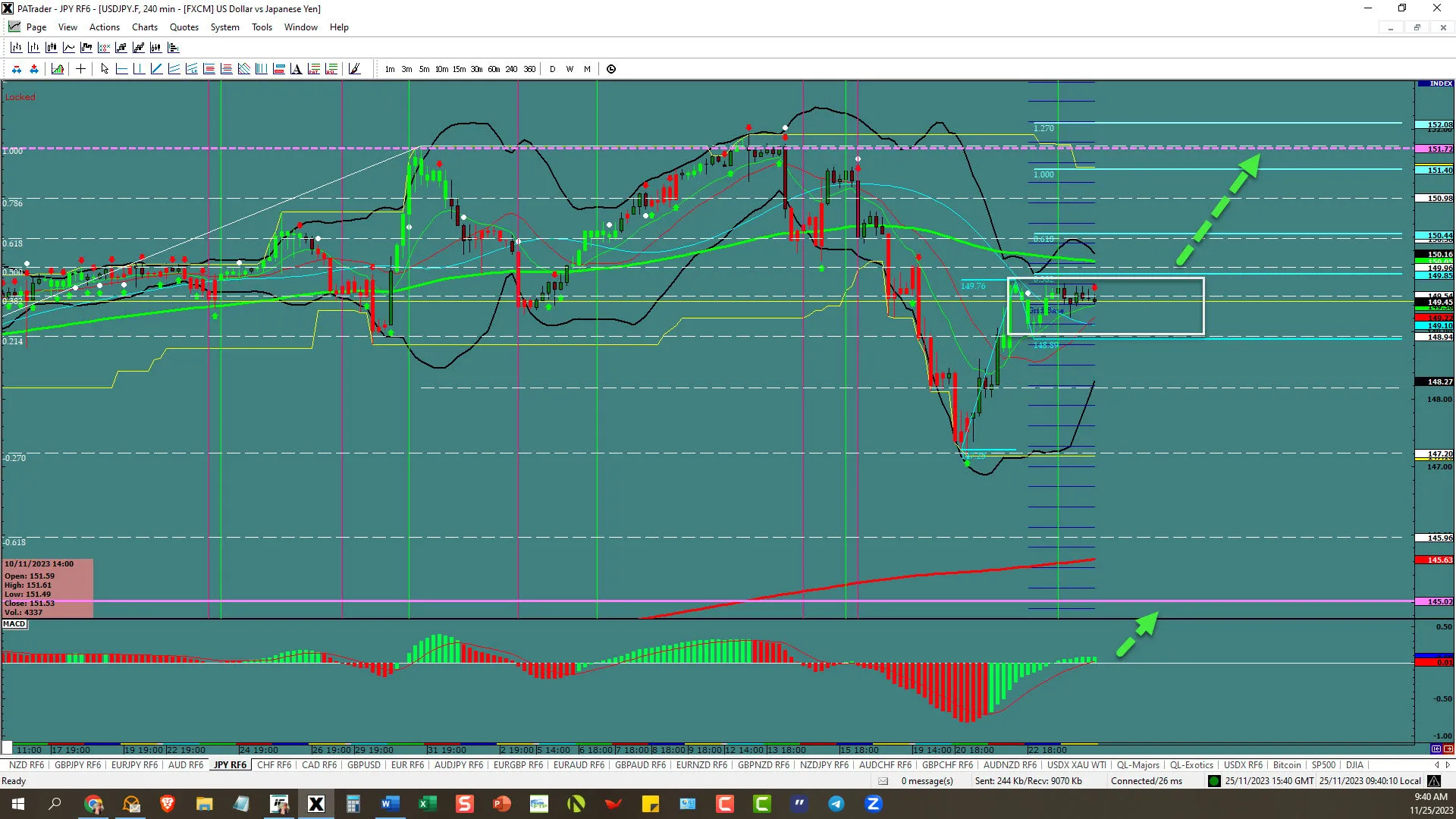This screenshot has height=819, width=1456.
Task: Select the point and figure chart icon
Action: (x=104, y=47)
